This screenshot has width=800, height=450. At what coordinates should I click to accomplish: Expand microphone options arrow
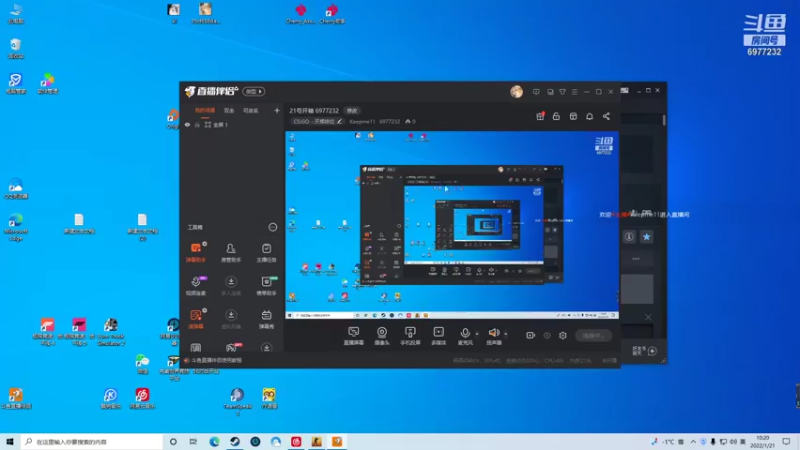coord(477,334)
